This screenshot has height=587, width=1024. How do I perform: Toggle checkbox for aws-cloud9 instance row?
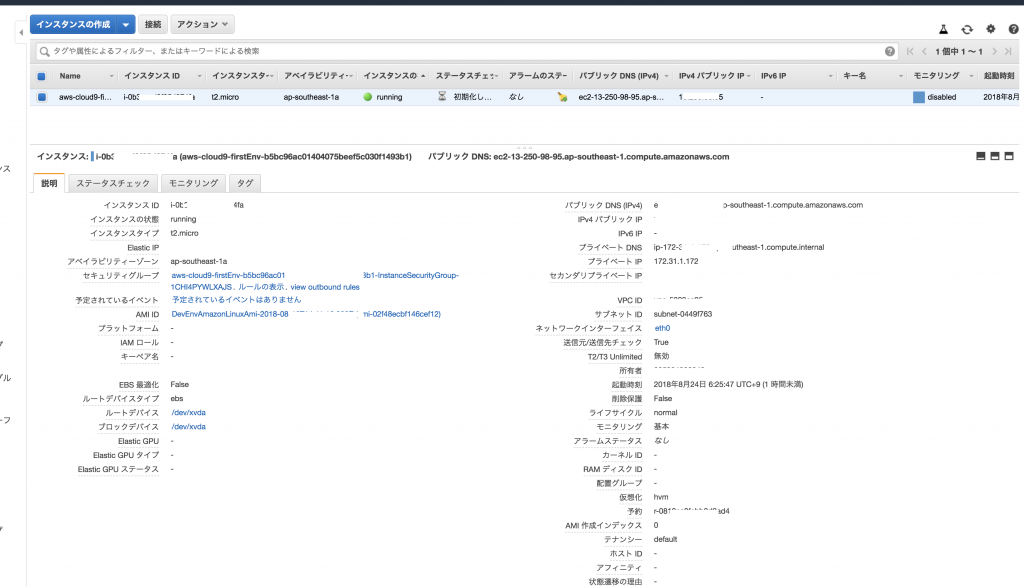(42, 97)
